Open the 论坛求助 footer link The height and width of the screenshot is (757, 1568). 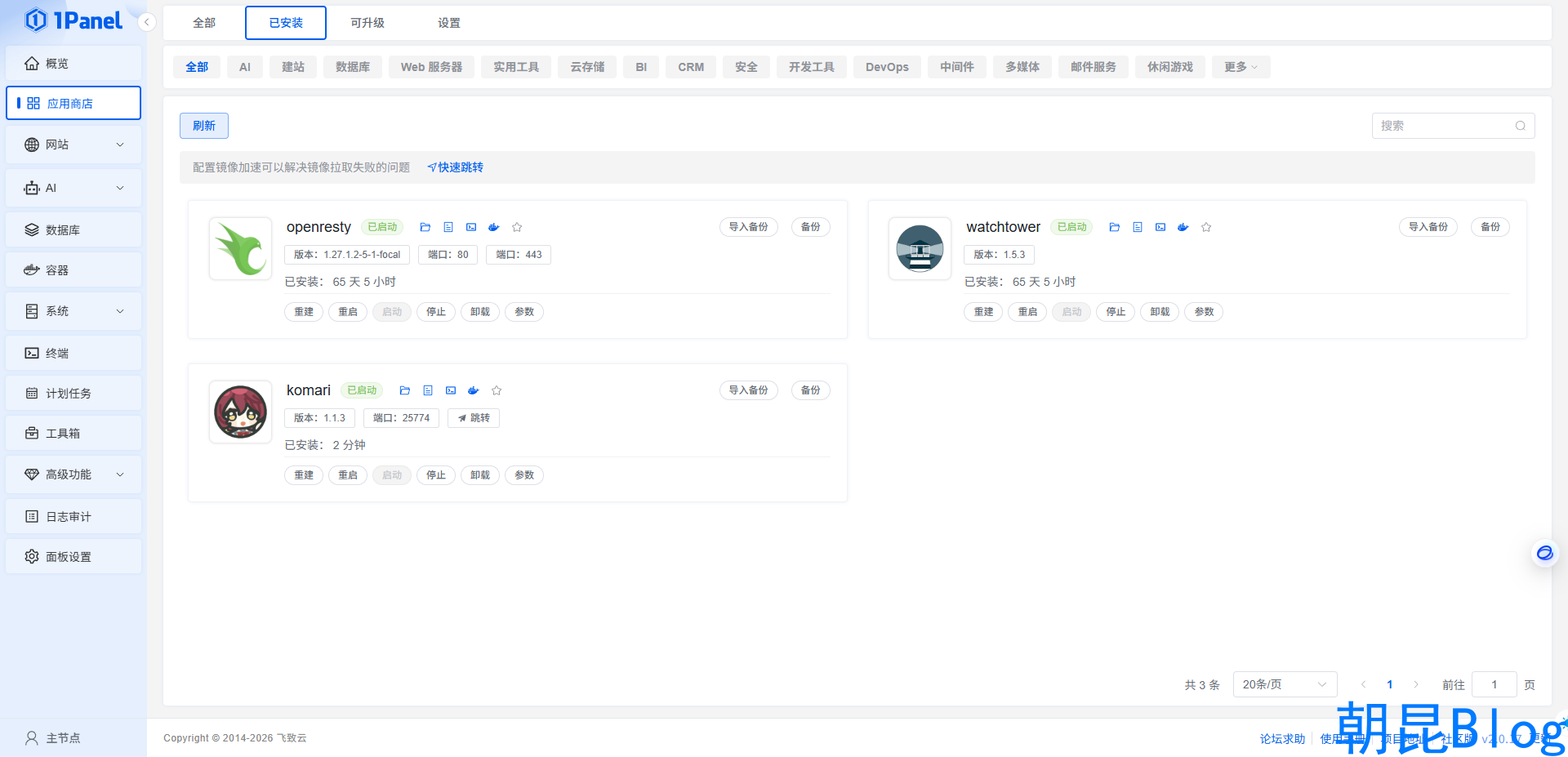click(x=1282, y=739)
